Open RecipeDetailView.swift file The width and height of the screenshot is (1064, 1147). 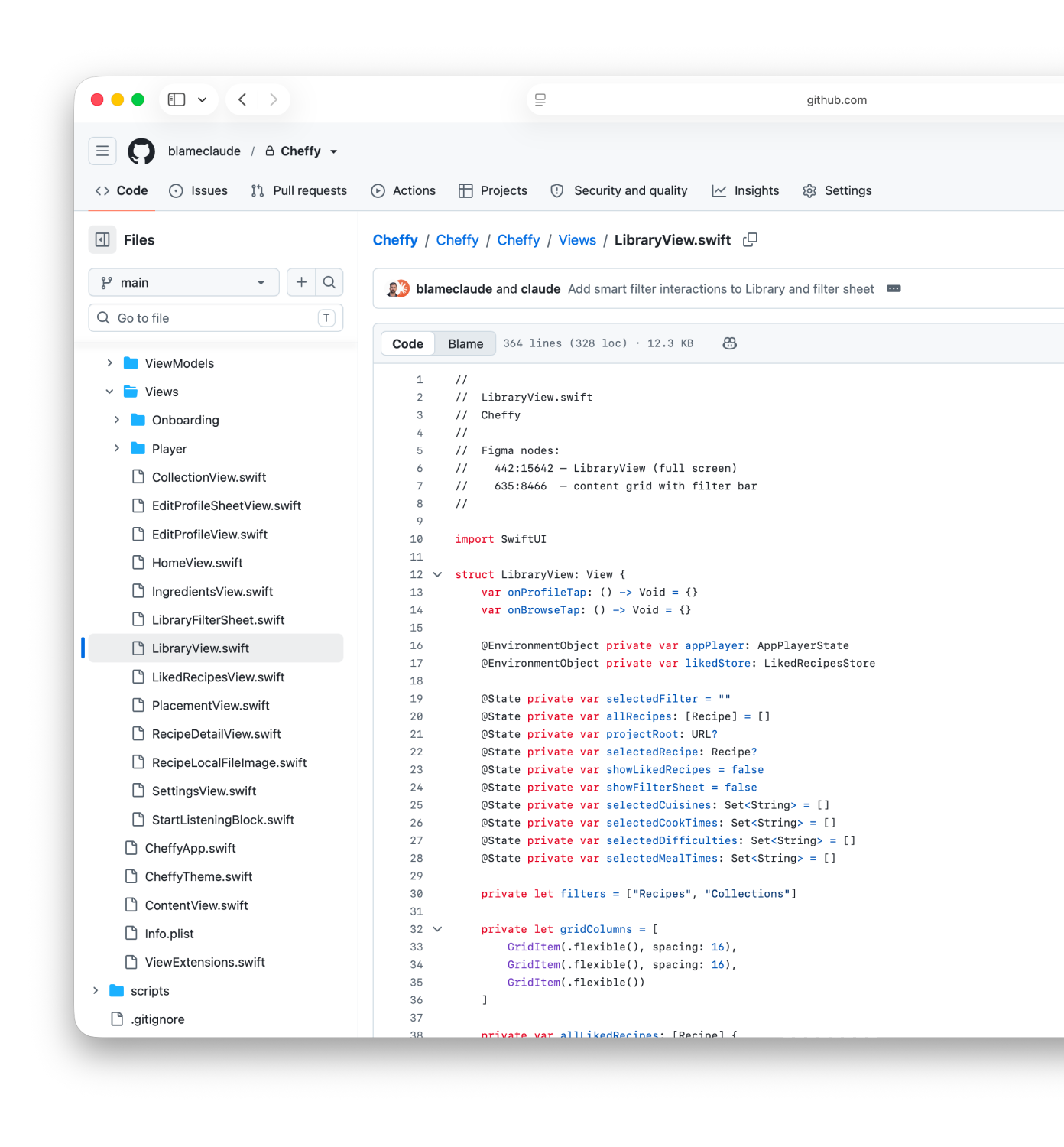216,734
